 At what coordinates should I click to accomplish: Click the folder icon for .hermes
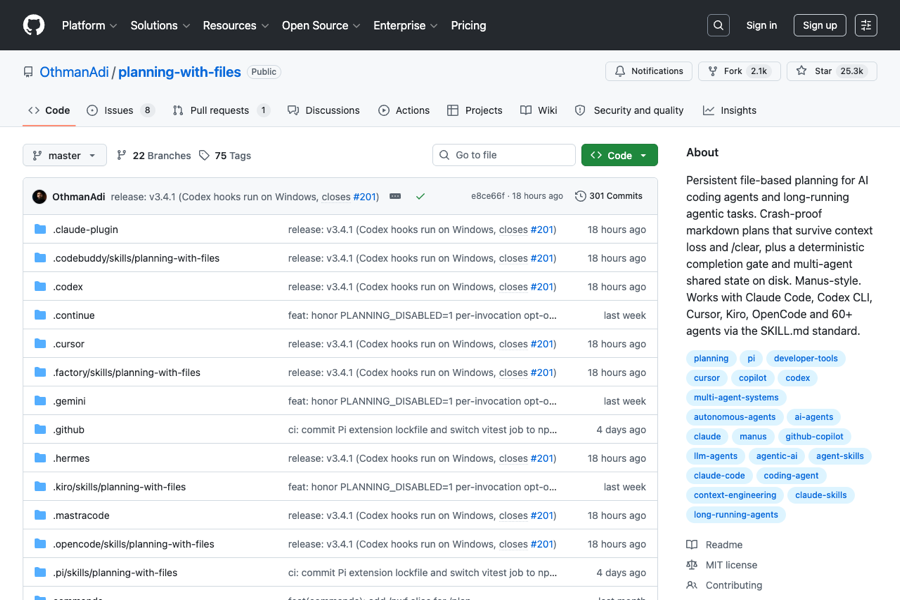pos(40,458)
